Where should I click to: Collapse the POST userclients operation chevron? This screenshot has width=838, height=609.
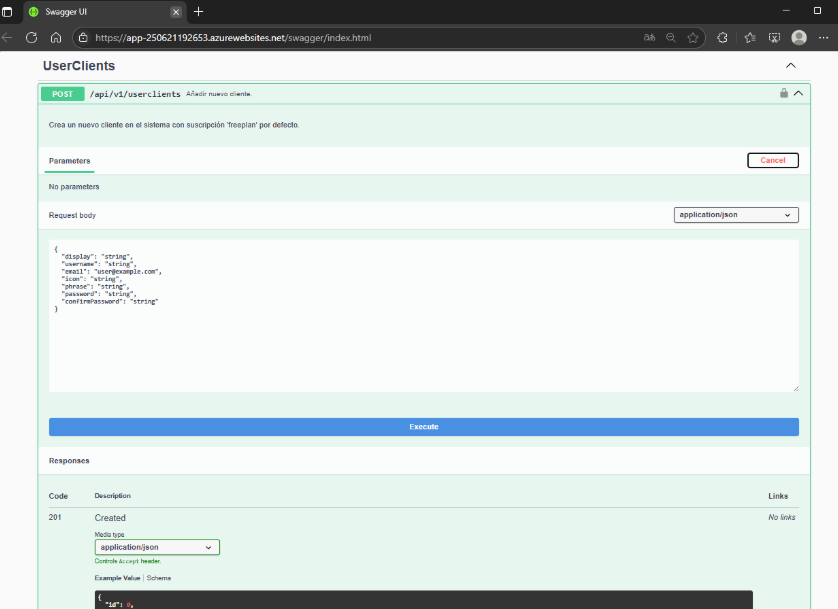click(798, 93)
